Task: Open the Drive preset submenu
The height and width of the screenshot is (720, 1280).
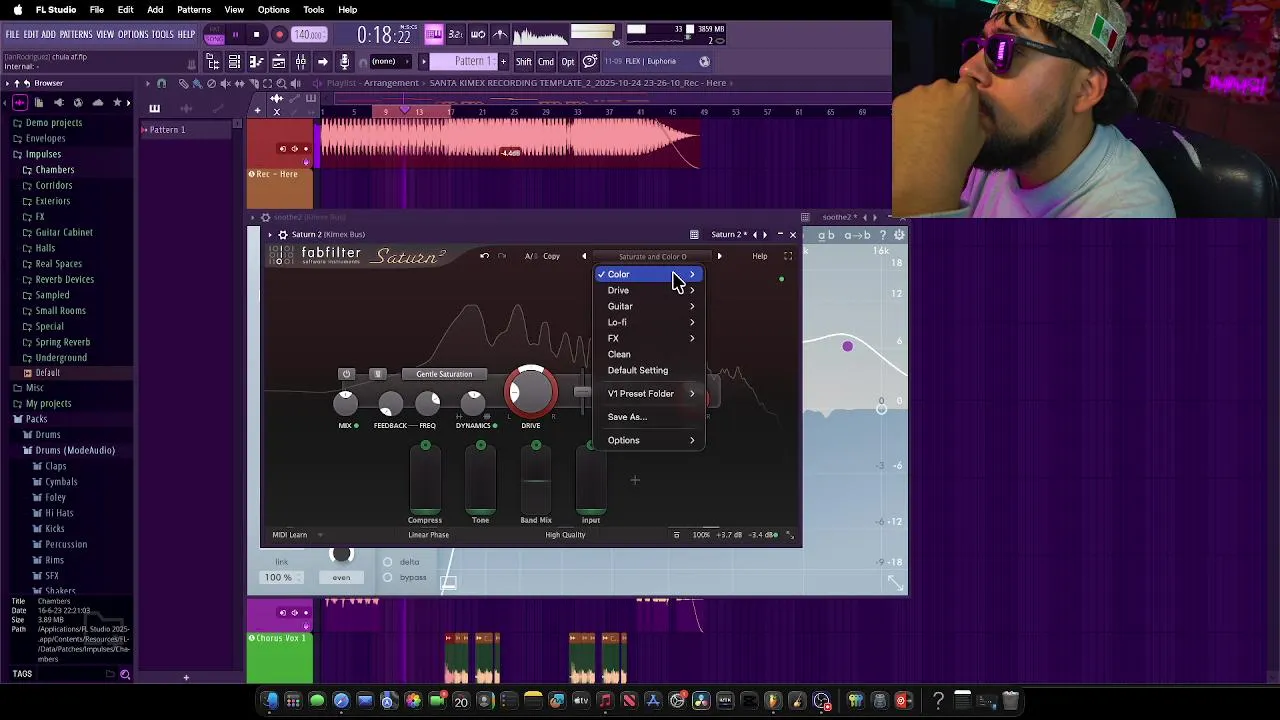Action: (650, 290)
